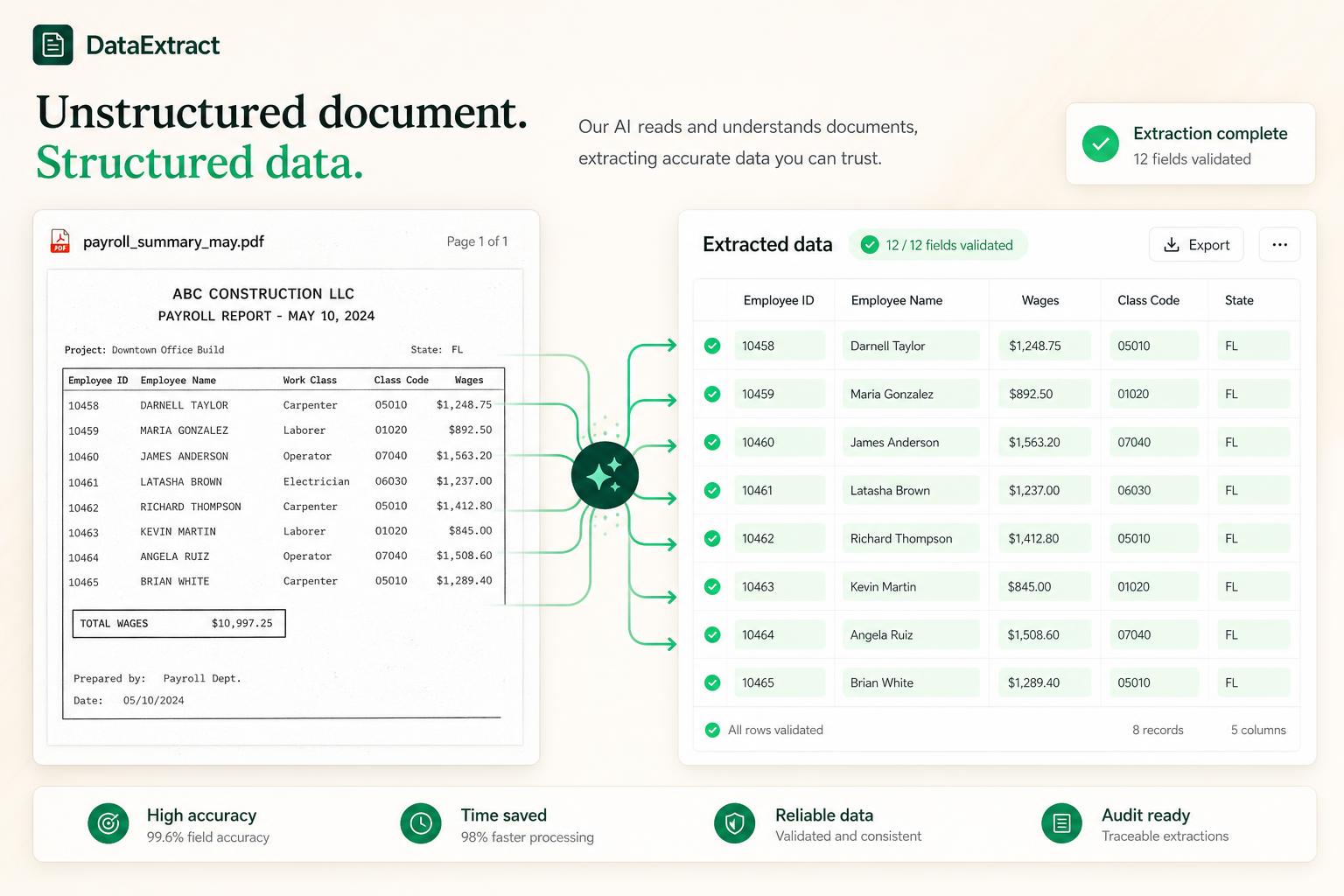The image size is (1344, 896).
Task: Open the payroll_summary_may.pdf file name
Action: tap(173, 241)
